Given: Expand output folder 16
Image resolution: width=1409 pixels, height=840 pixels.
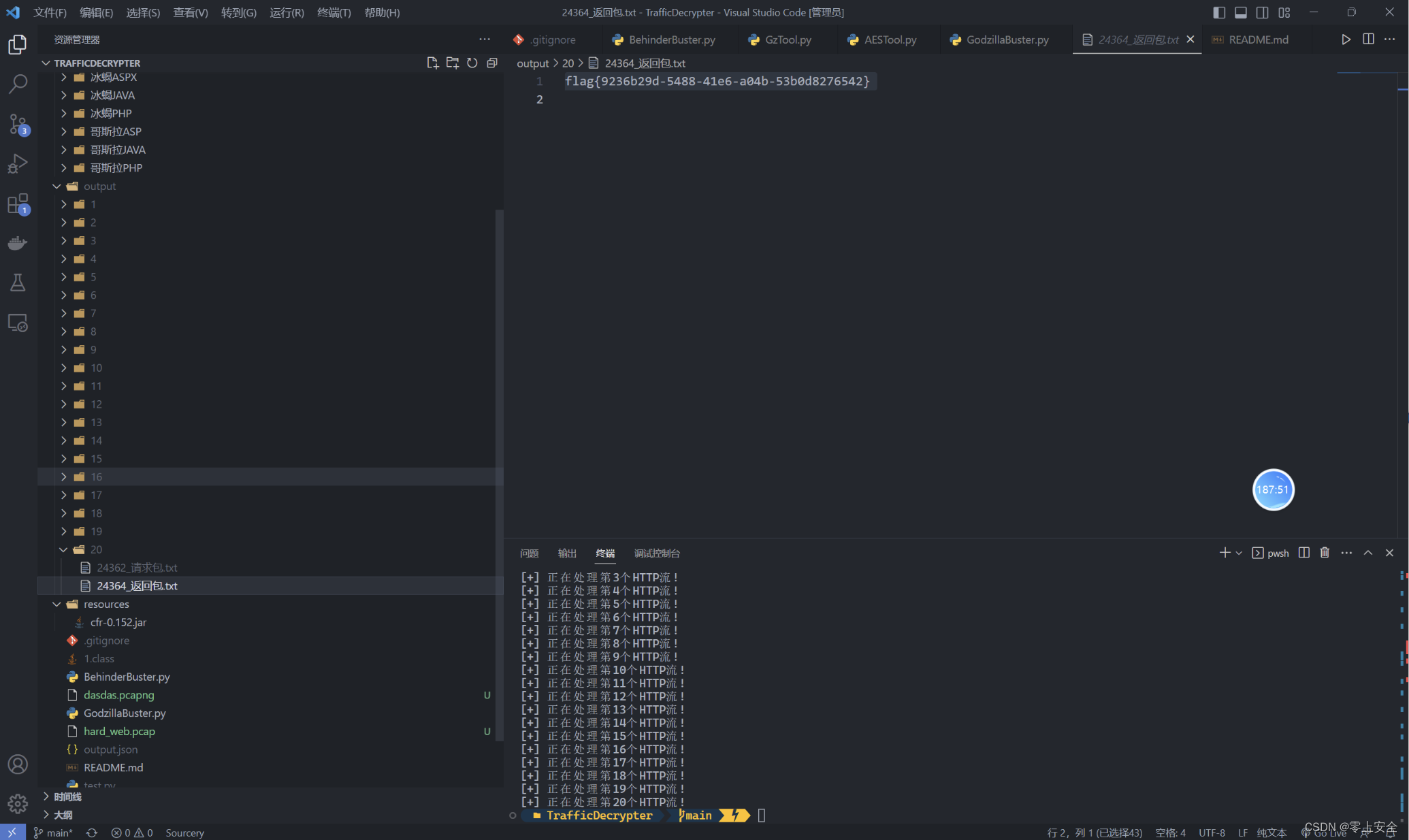Looking at the screenshot, I should pyautogui.click(x=96, y=476).
